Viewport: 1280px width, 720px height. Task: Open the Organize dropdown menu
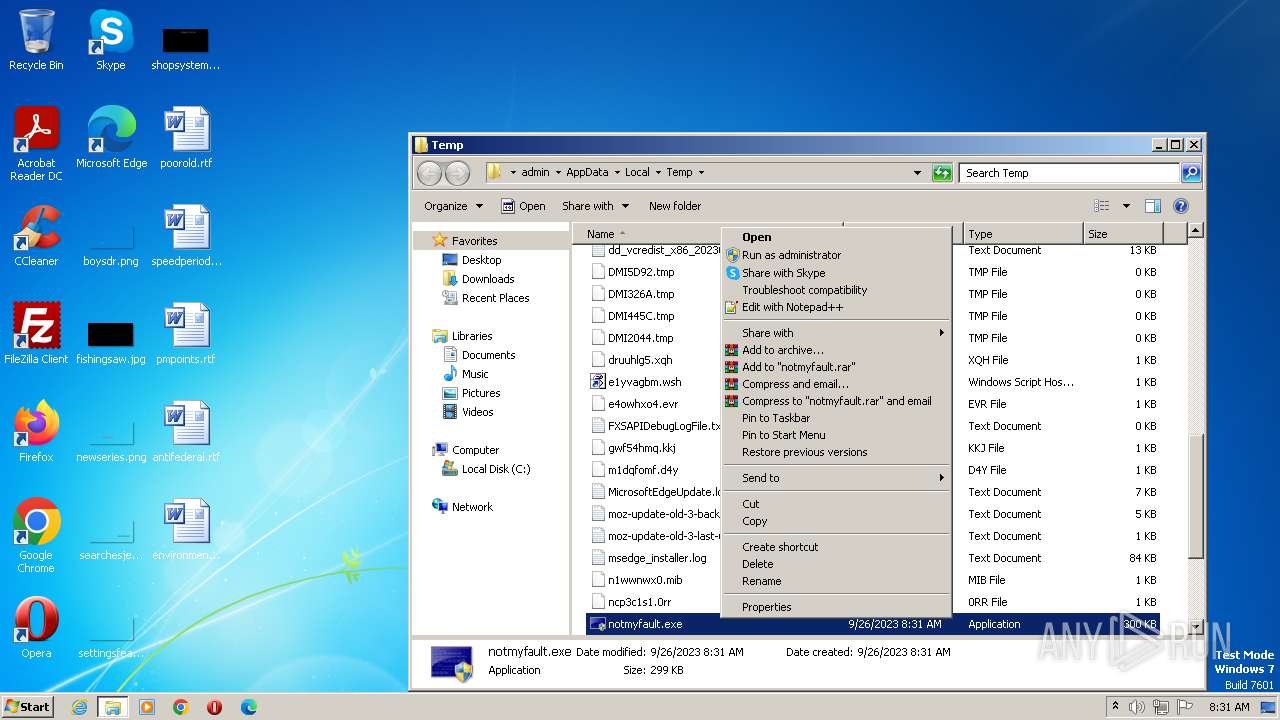453,206
